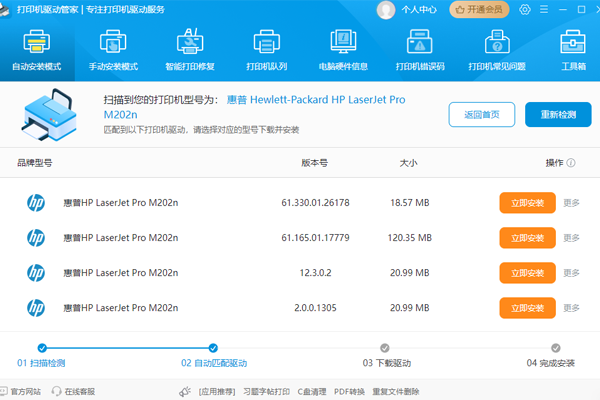Click the 03 下载驱动 step marker
The image size is (600, 400).
pyautogui.click(x=385, y=348)
